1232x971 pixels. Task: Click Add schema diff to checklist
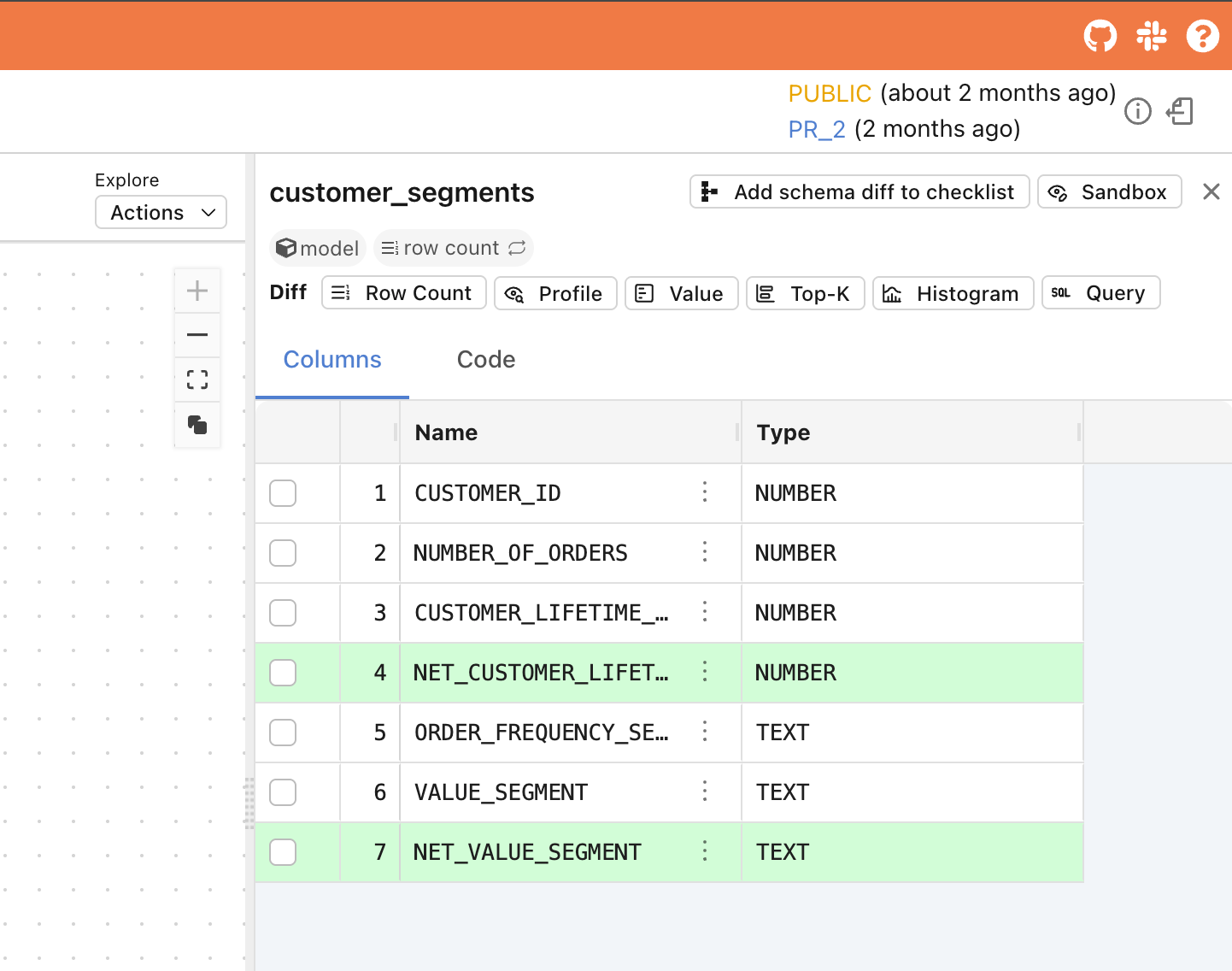coord(859,192)
